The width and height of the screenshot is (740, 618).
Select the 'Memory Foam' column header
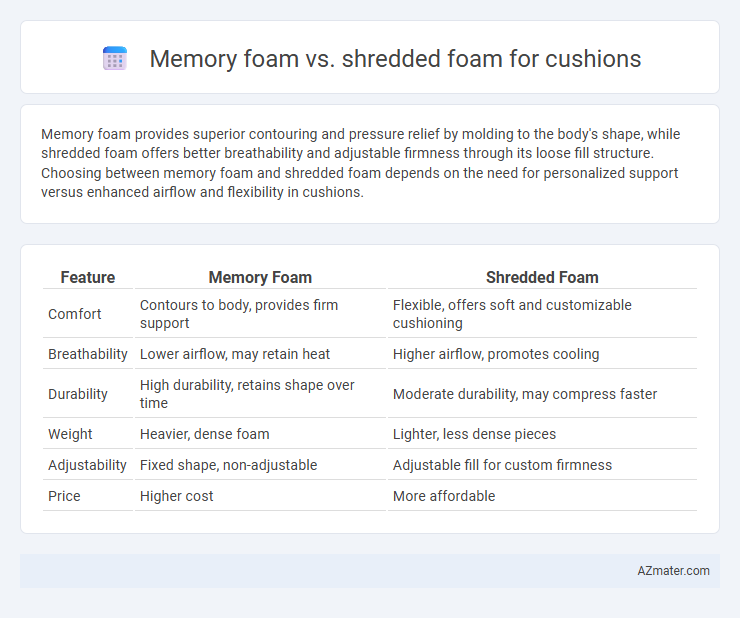pos(260,277)
